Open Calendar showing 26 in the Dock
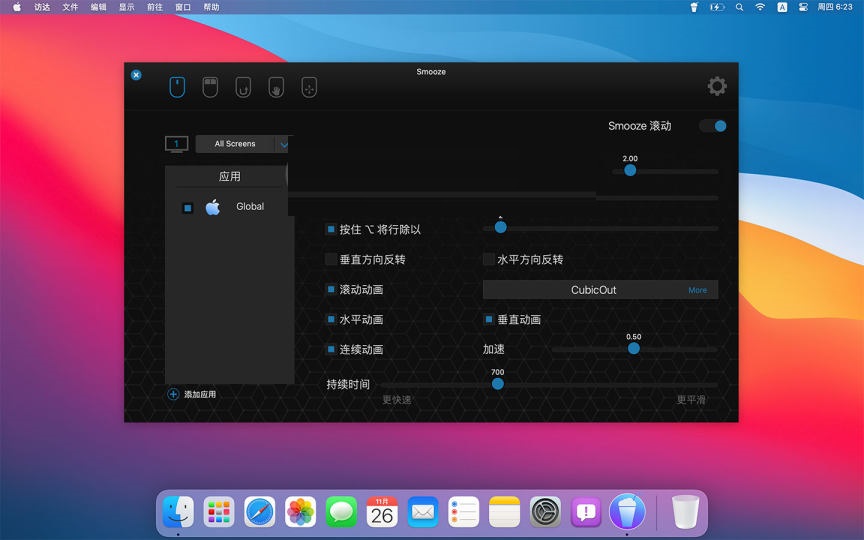 pyautogui.click(x=382, y=512)
